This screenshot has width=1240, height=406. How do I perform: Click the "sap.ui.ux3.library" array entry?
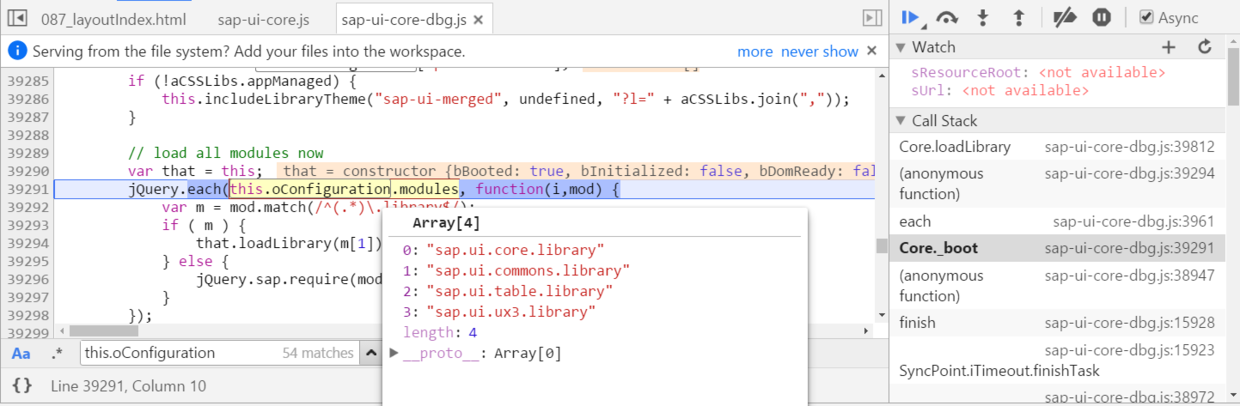click(500, 312)
